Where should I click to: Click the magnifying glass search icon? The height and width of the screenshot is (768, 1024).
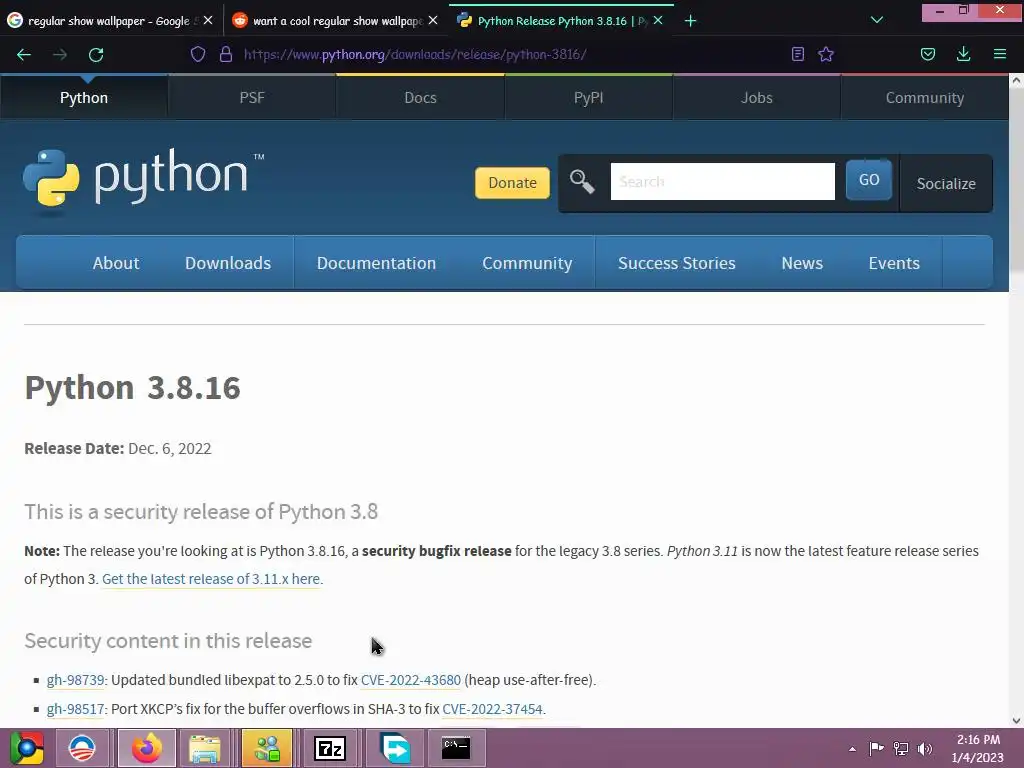tap(581, 182)
